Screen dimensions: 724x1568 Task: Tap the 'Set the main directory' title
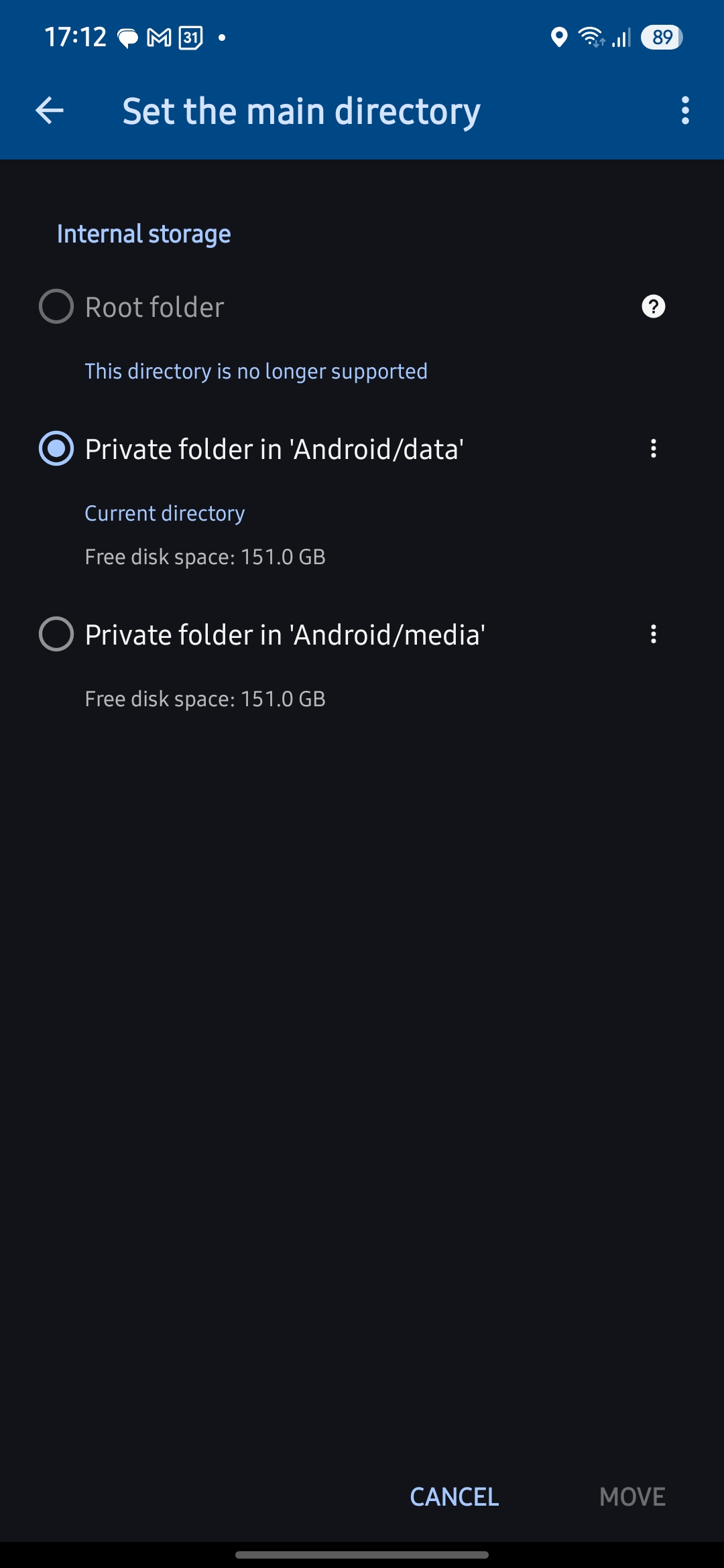[302, 111]
